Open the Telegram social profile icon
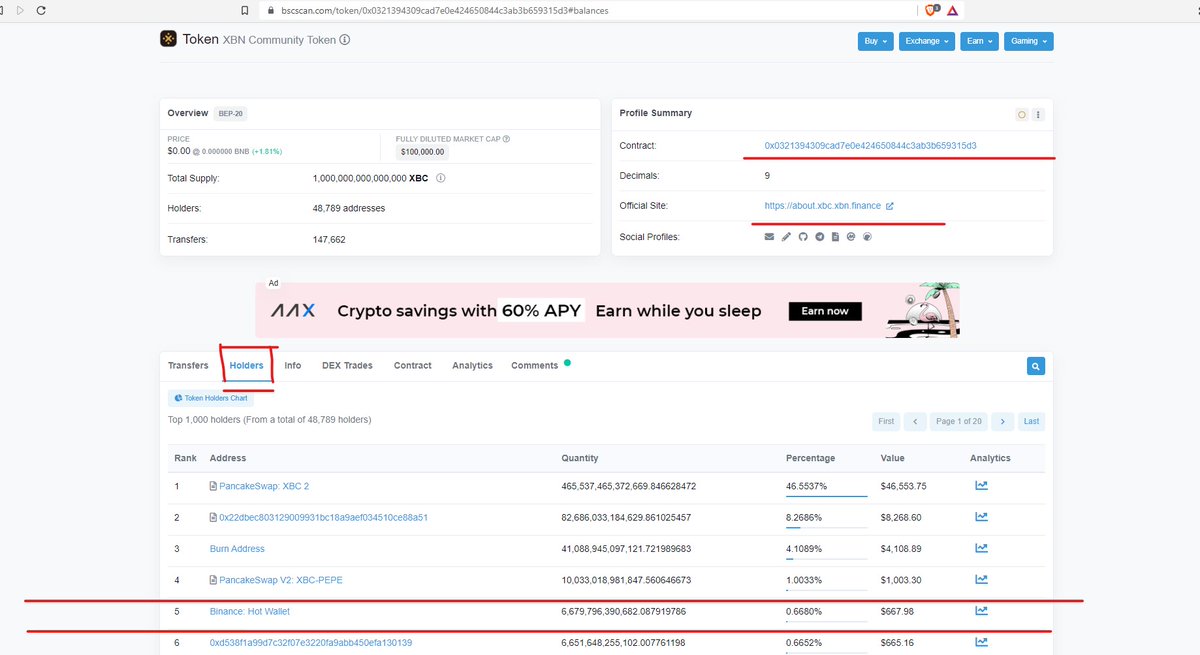The image size is (1200, 655). tap(819, 237)
